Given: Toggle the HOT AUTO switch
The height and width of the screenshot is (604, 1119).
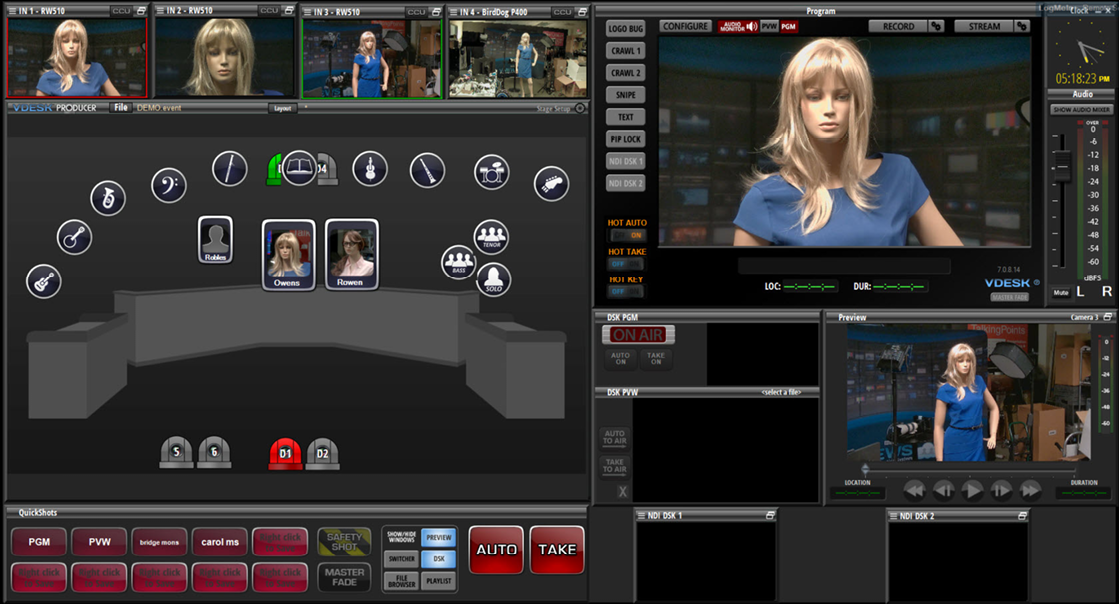Looking at the screenshot, I should coord(627,235).
